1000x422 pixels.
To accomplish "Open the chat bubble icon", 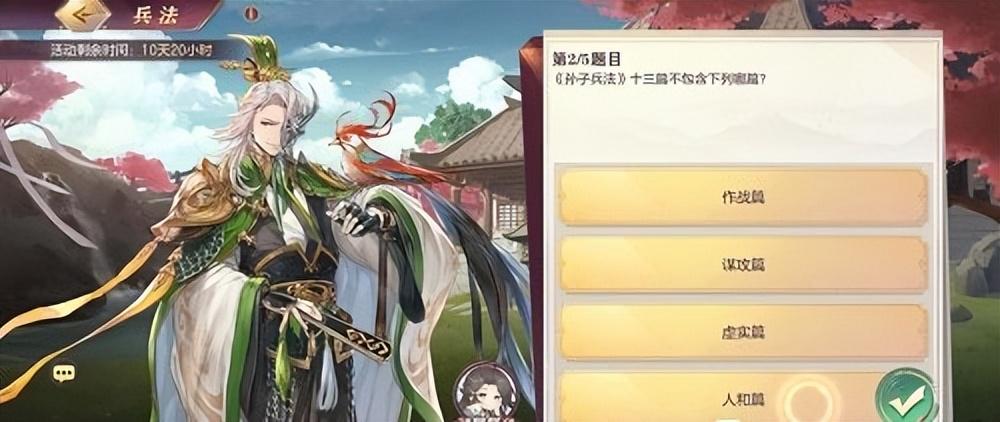I will point(64,374).
